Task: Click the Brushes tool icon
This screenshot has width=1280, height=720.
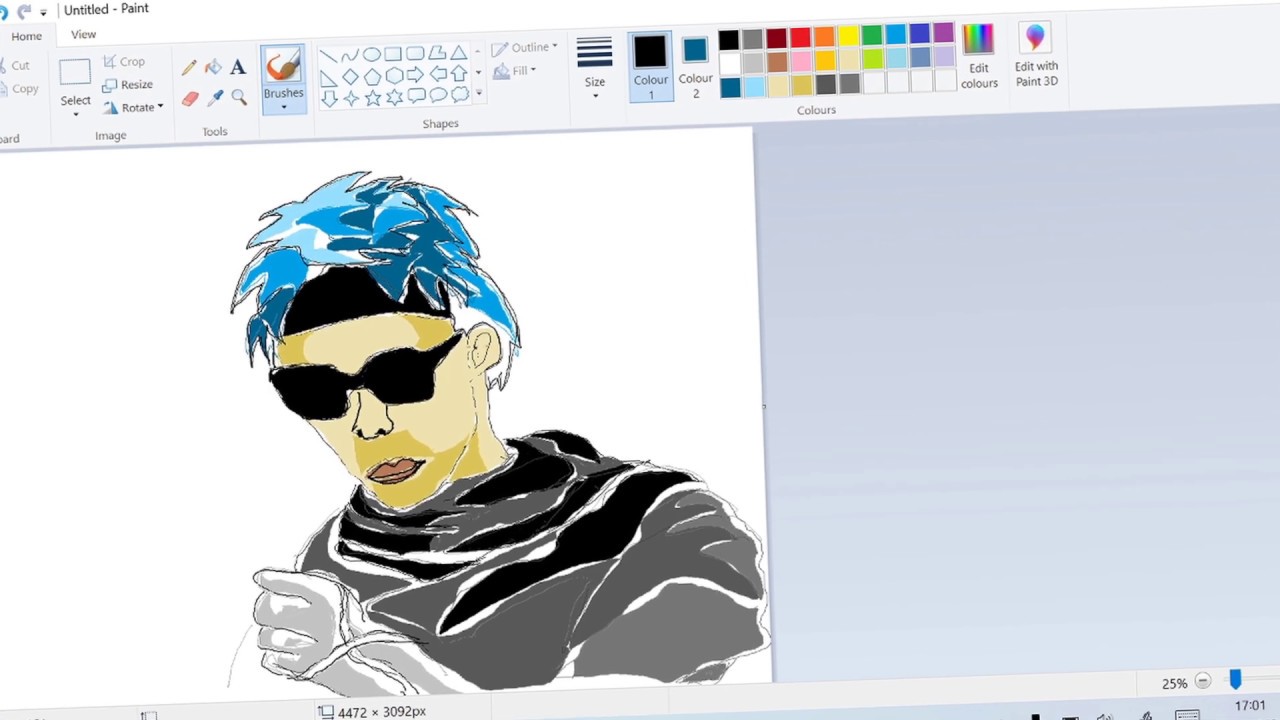Action: tap(283, 66)
